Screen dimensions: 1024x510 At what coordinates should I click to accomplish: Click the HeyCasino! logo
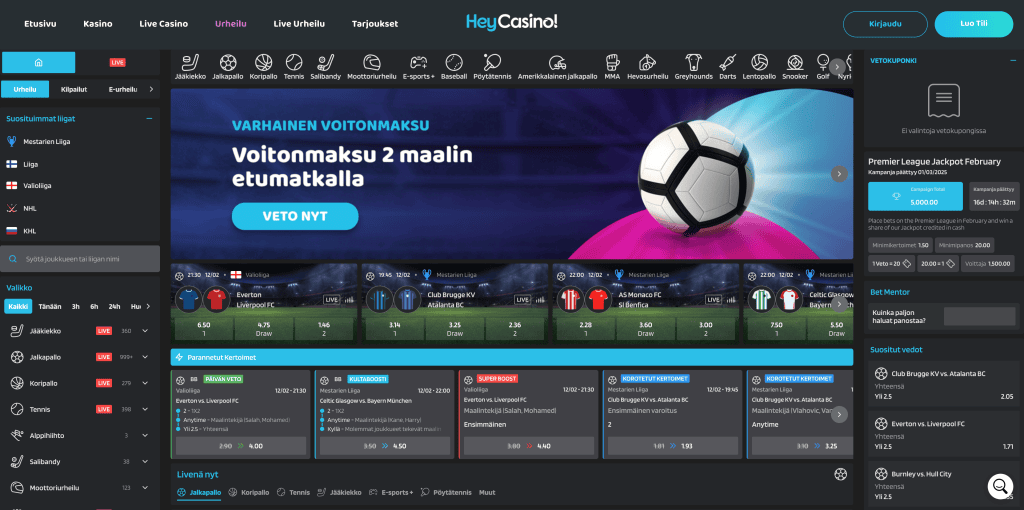[512, 22]
